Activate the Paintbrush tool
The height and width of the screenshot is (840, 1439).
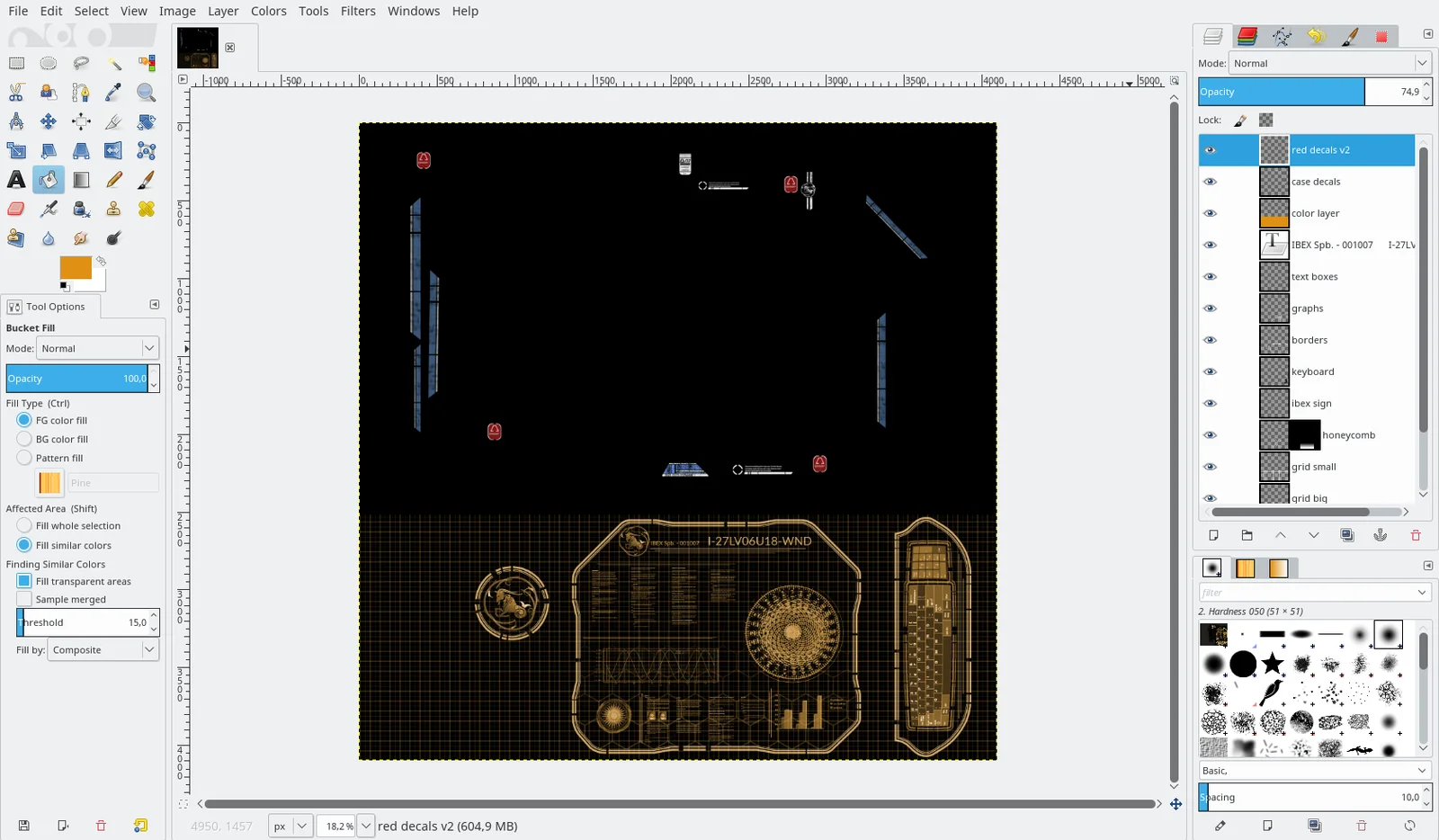pyautogui.click(x=147, y=180)
